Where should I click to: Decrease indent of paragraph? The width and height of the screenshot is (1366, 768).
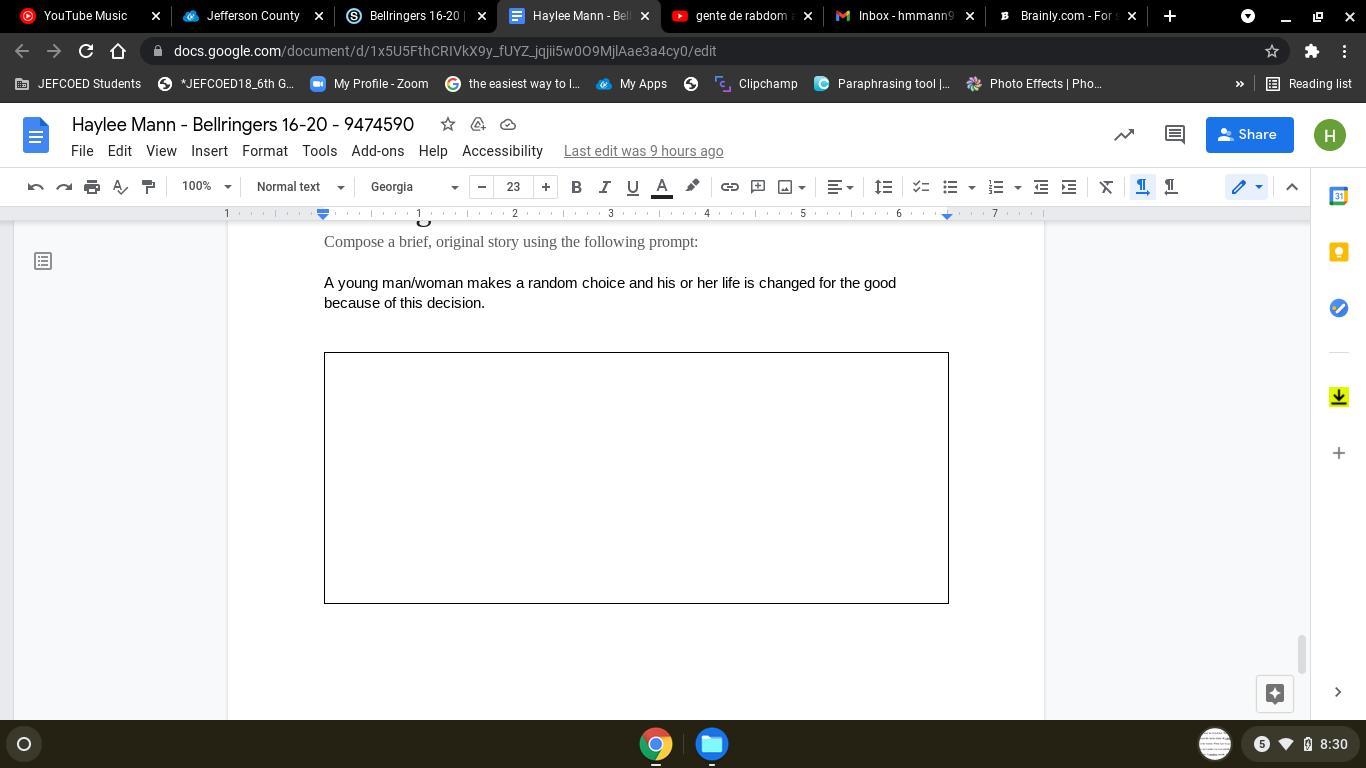tap(1041, 187)
